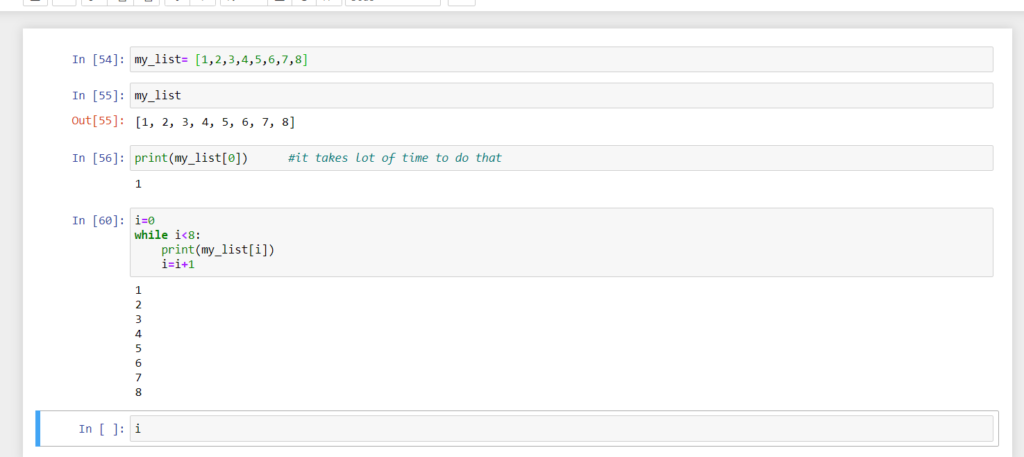Click the 'Out[55]:' output prompt

coord(98,121)
